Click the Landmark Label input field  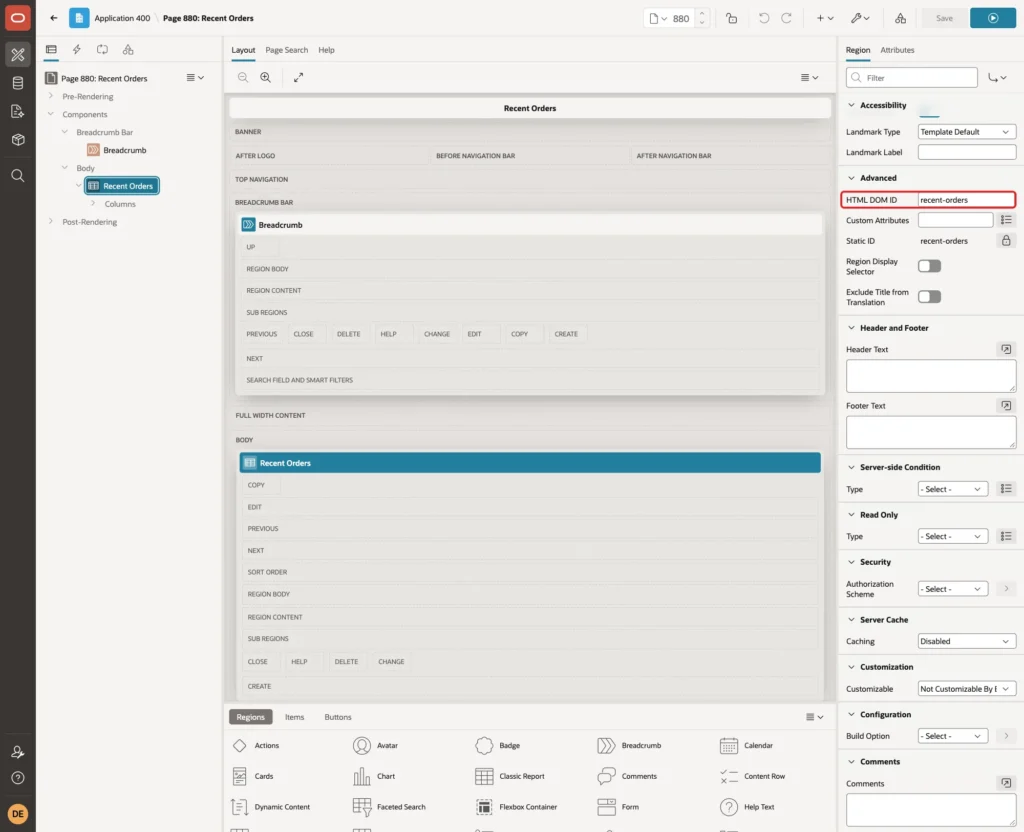pos(967,152)
